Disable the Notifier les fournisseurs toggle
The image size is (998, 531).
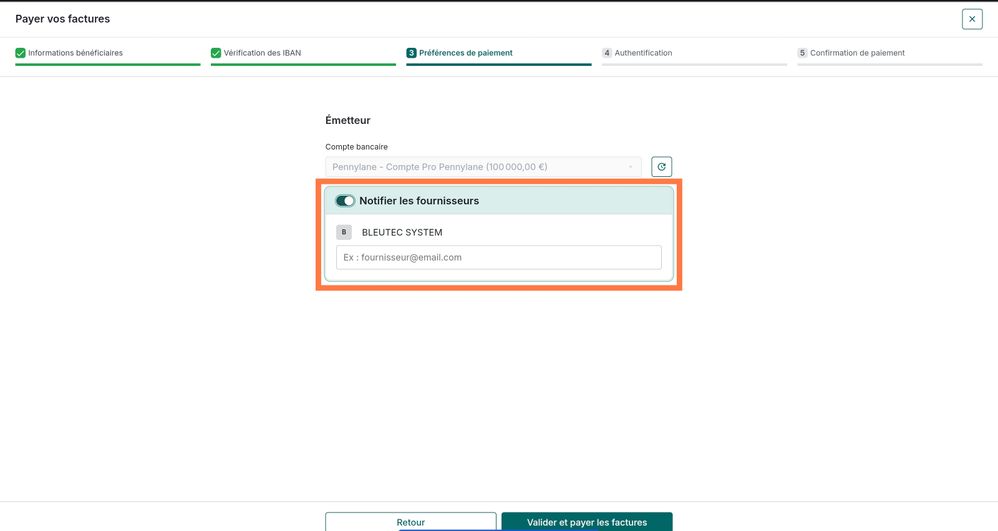[x=345, y=201]
